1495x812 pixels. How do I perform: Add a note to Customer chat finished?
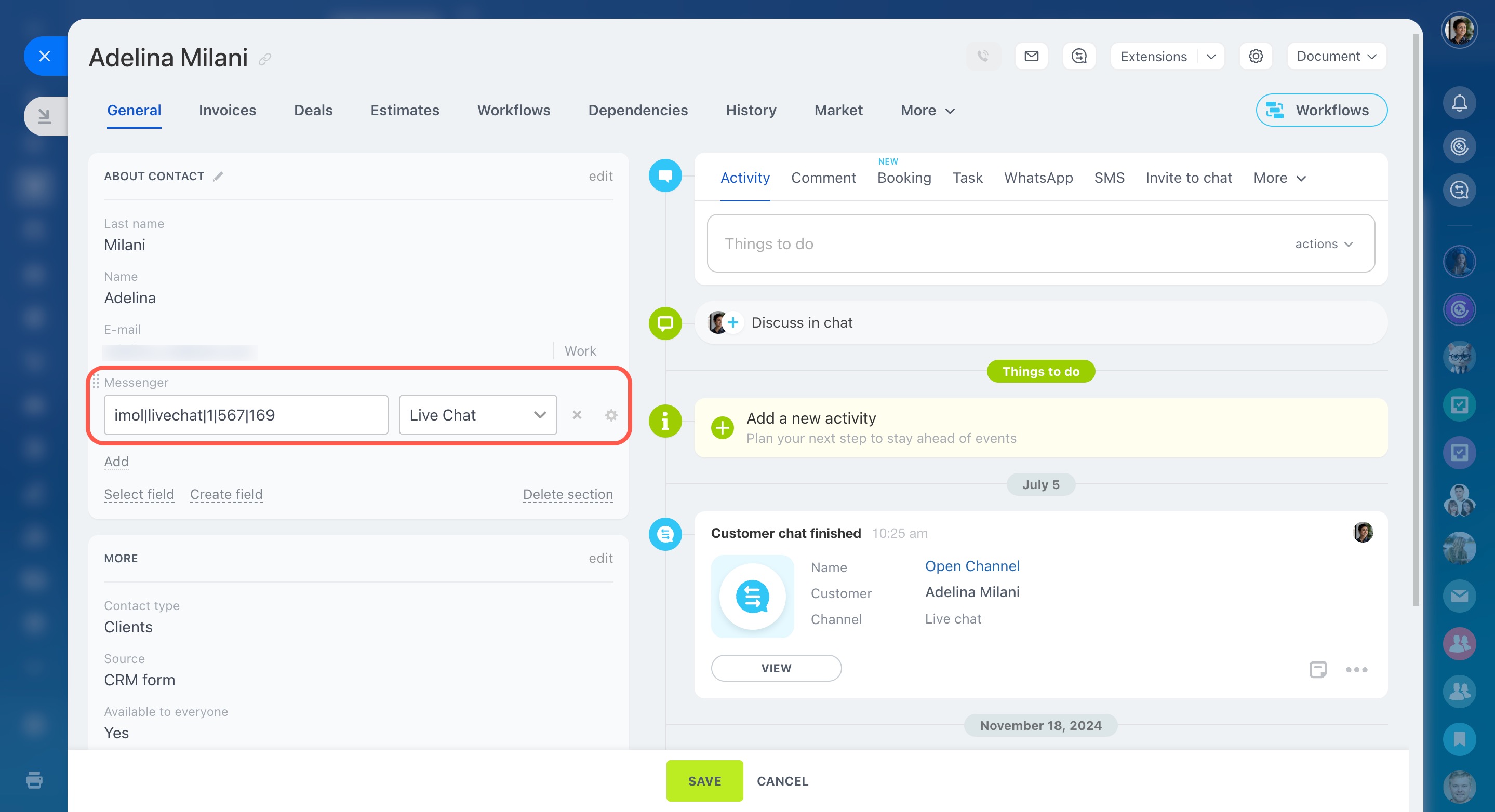coord(1318,669)
